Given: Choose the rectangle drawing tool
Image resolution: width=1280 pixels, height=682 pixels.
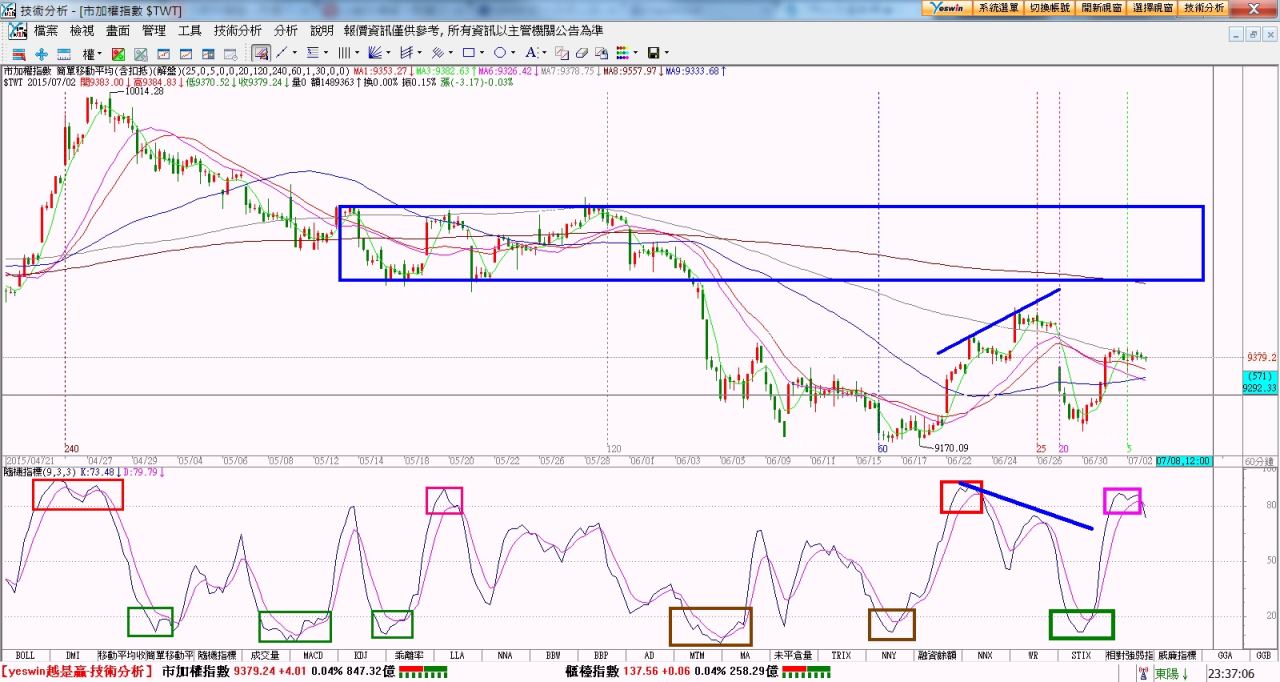Looking at the screenshot, I should tap(467, 52).
